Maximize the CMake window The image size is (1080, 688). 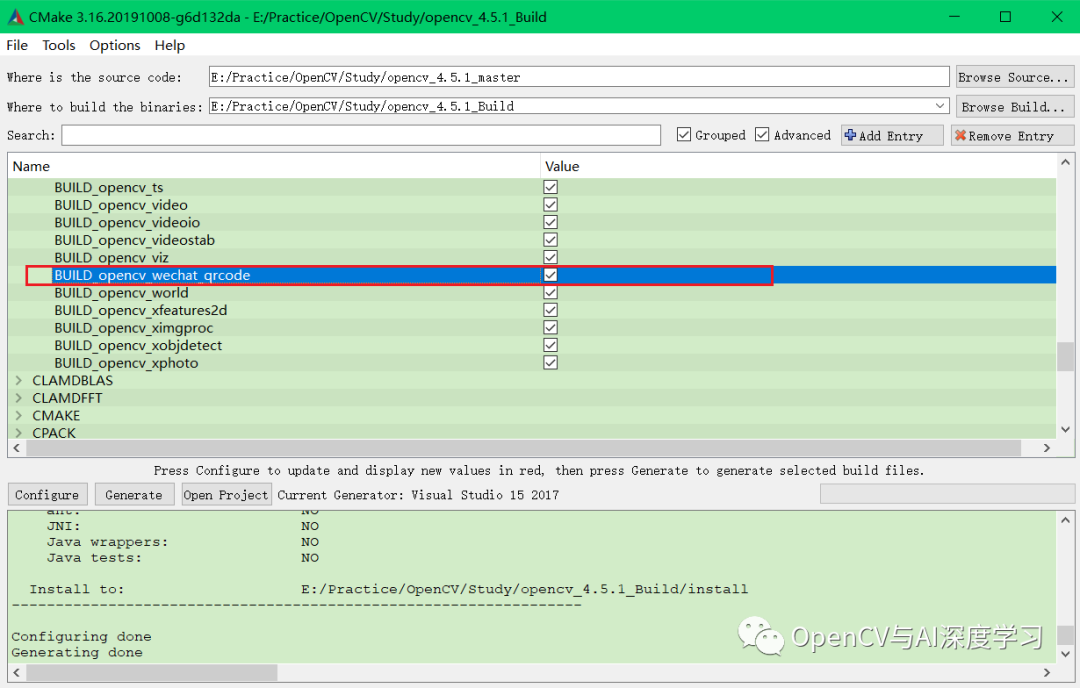pos(1006,17)
